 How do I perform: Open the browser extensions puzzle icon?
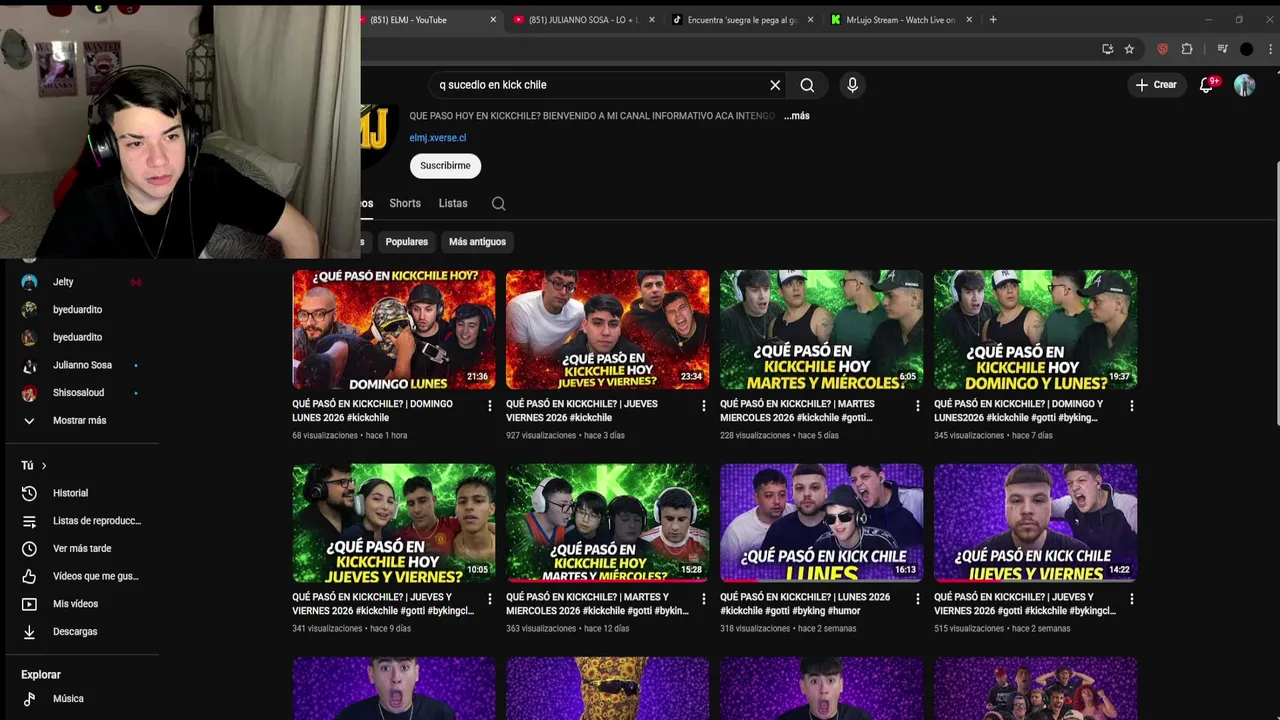pos(1187,49)
